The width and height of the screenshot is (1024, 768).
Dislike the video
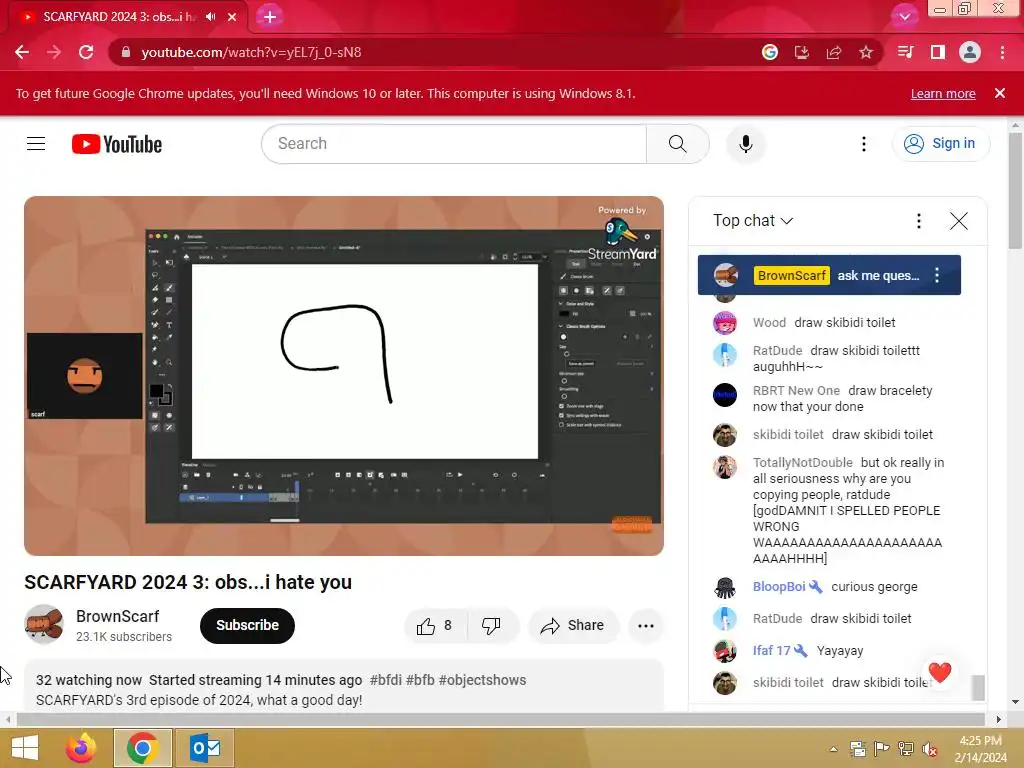tap(492, 626)
